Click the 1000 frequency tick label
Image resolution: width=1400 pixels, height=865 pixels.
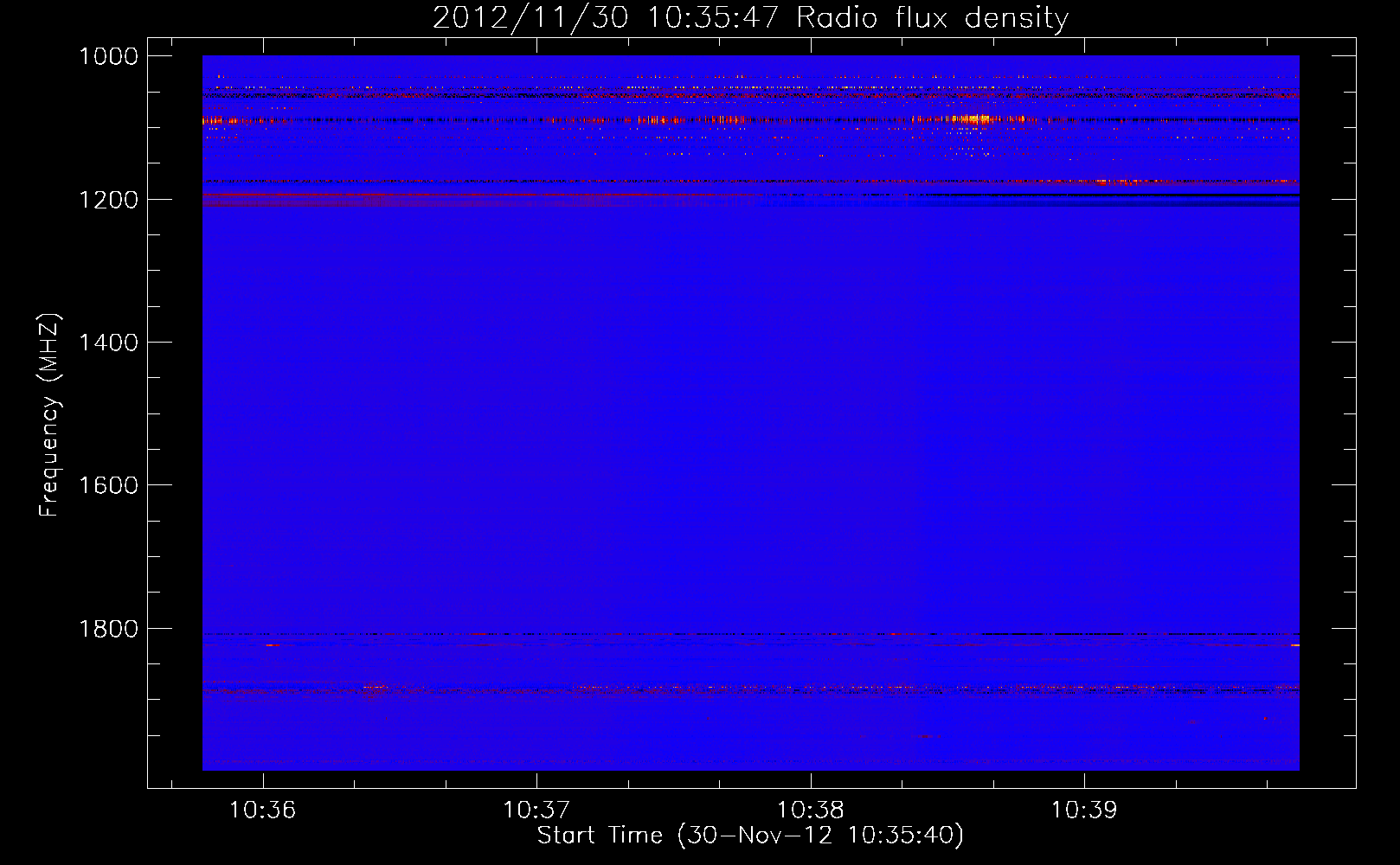(x=108, y=56)
